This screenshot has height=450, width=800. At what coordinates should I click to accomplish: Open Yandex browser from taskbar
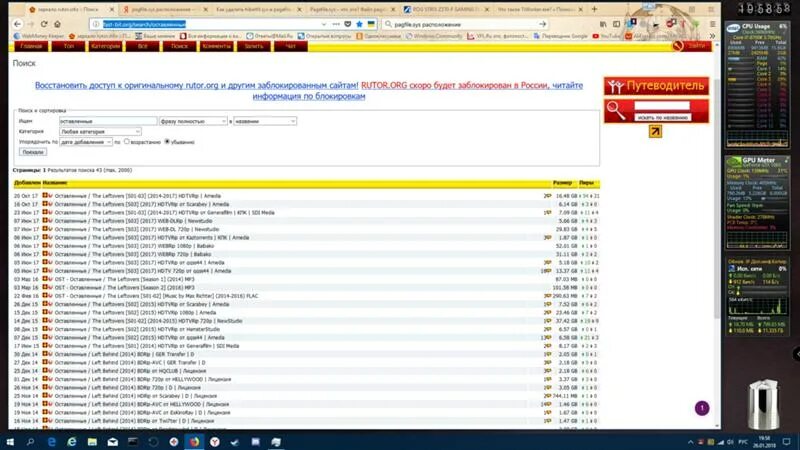tap(215, 441)
